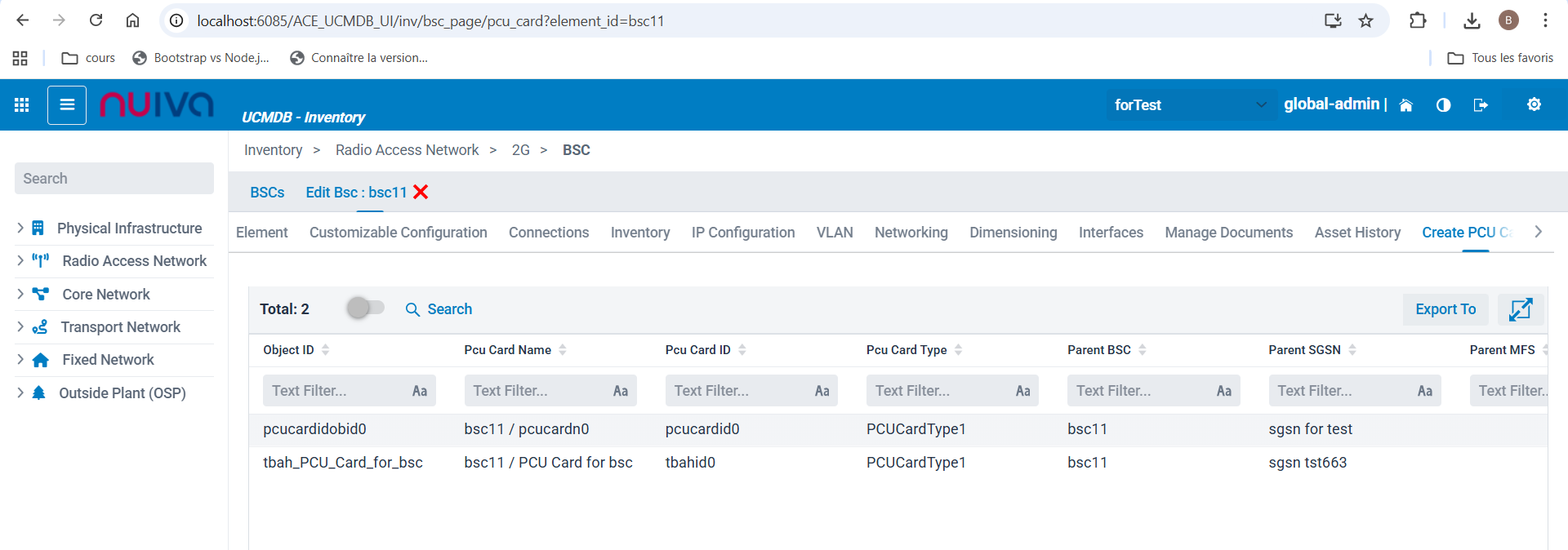Image resolution: width=1568 pixels, height=550 pixels.
Task: Toggle Aa match case for Pcu Card Type filter
Action: (1022, 391)
